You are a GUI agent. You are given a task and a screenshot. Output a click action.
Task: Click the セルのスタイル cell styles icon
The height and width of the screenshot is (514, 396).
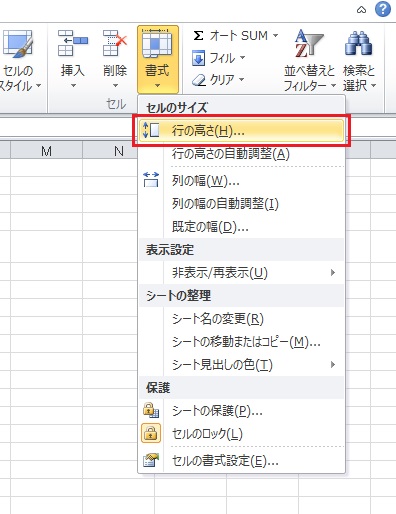pos(18,45)
